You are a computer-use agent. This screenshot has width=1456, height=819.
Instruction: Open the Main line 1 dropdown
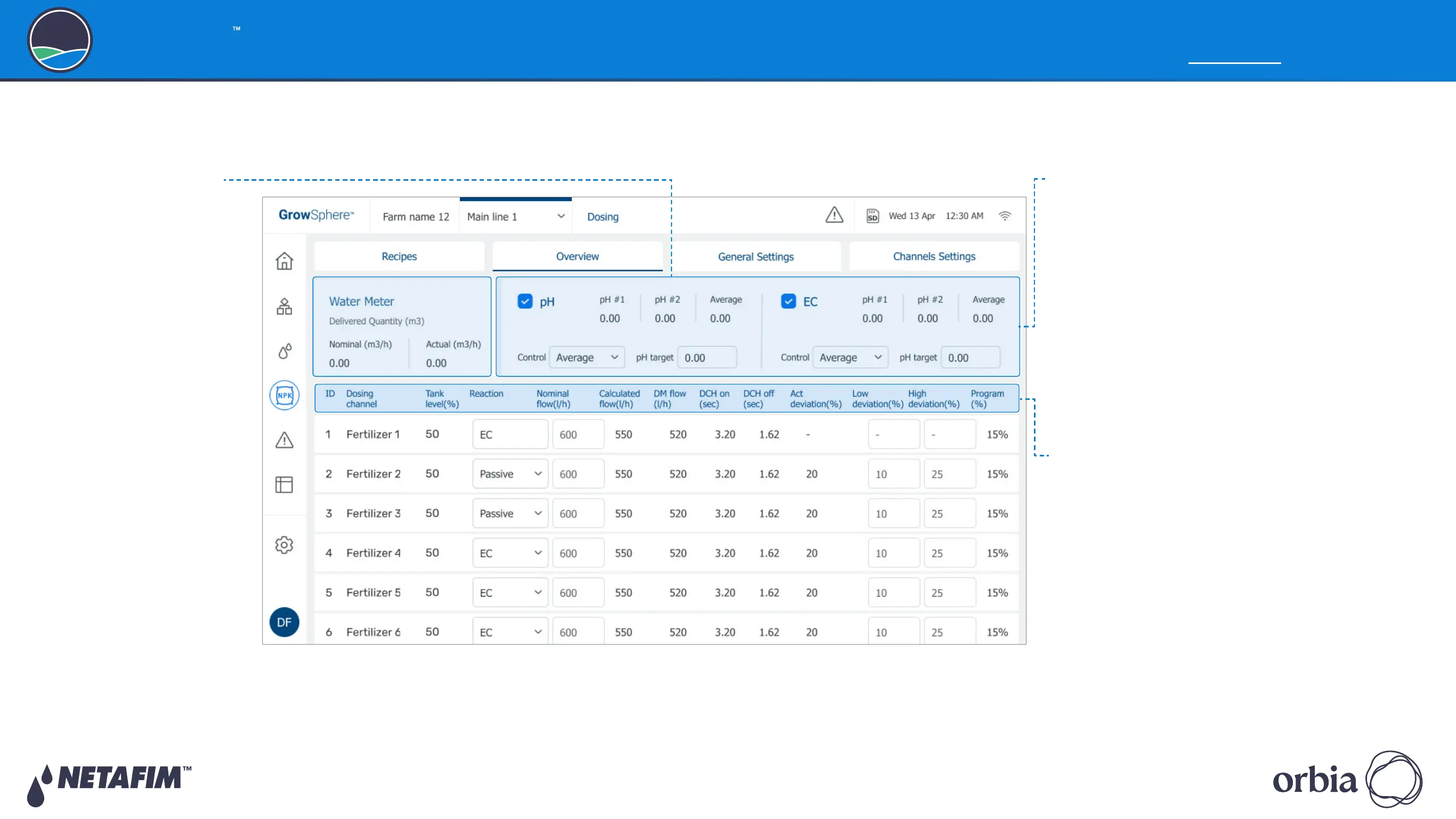(516, 216)
